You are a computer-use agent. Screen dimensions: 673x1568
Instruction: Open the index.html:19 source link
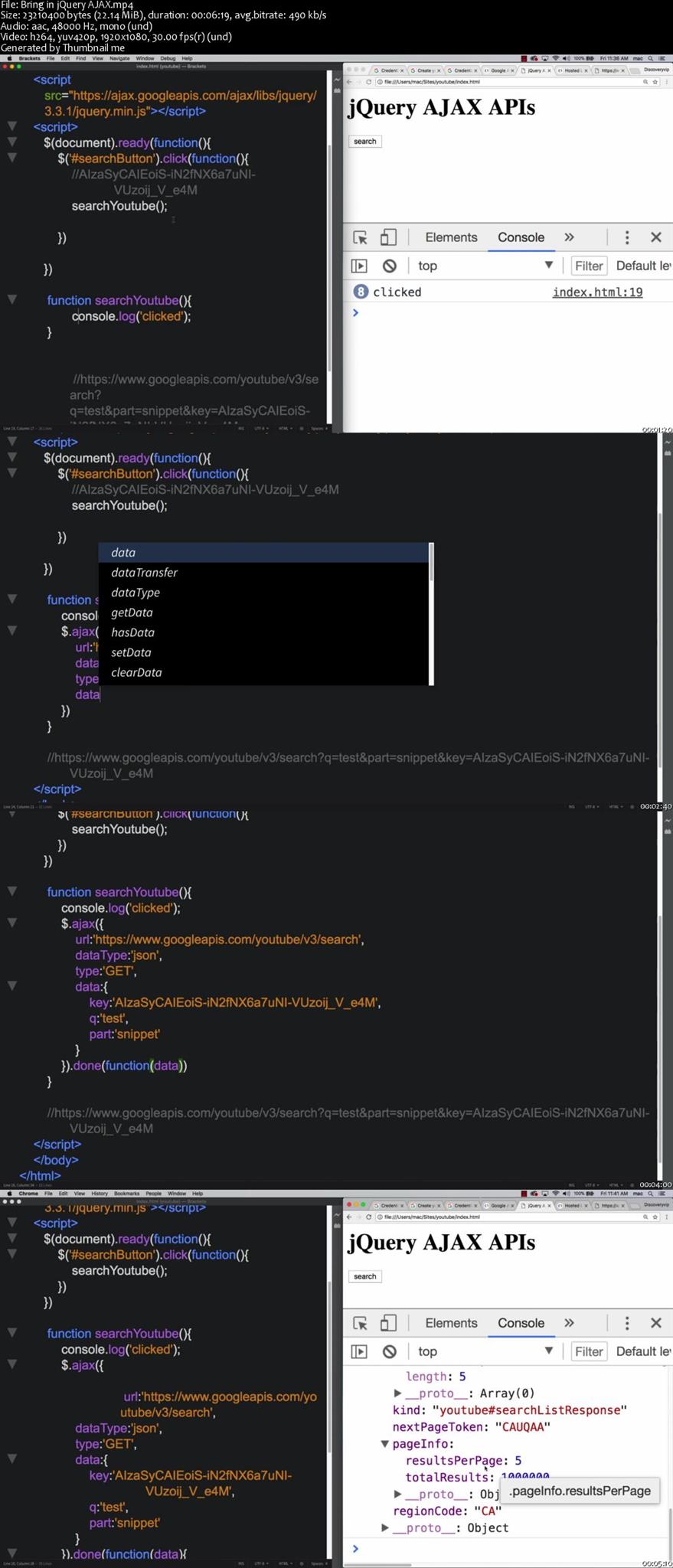pyautogui.click(x=597, y=292)
